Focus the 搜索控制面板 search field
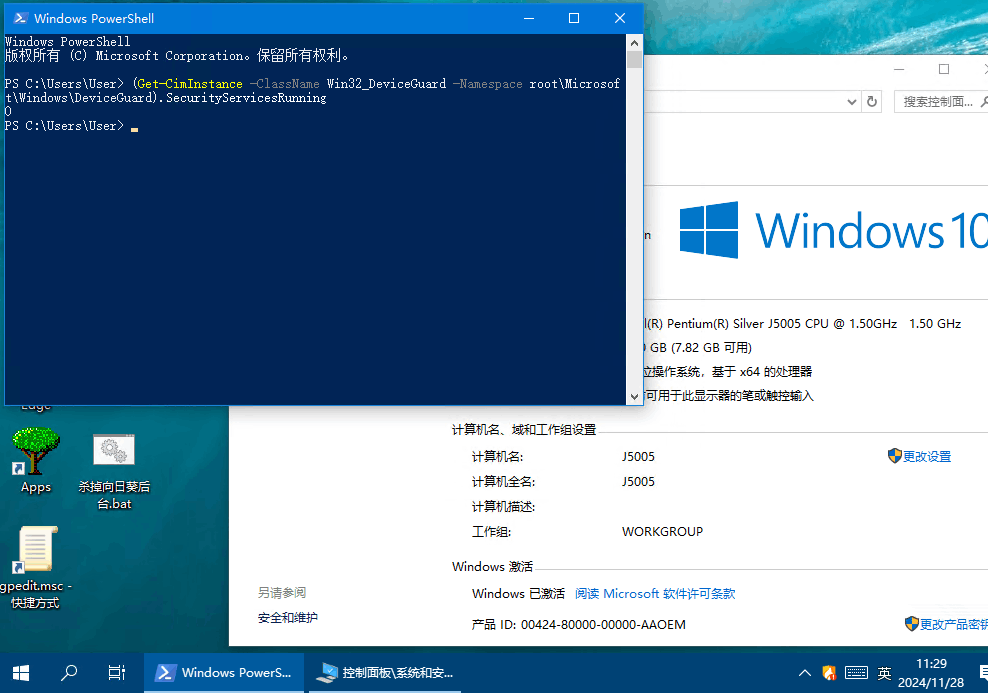This screenshot has height=693, width=988. coord(941,101)
